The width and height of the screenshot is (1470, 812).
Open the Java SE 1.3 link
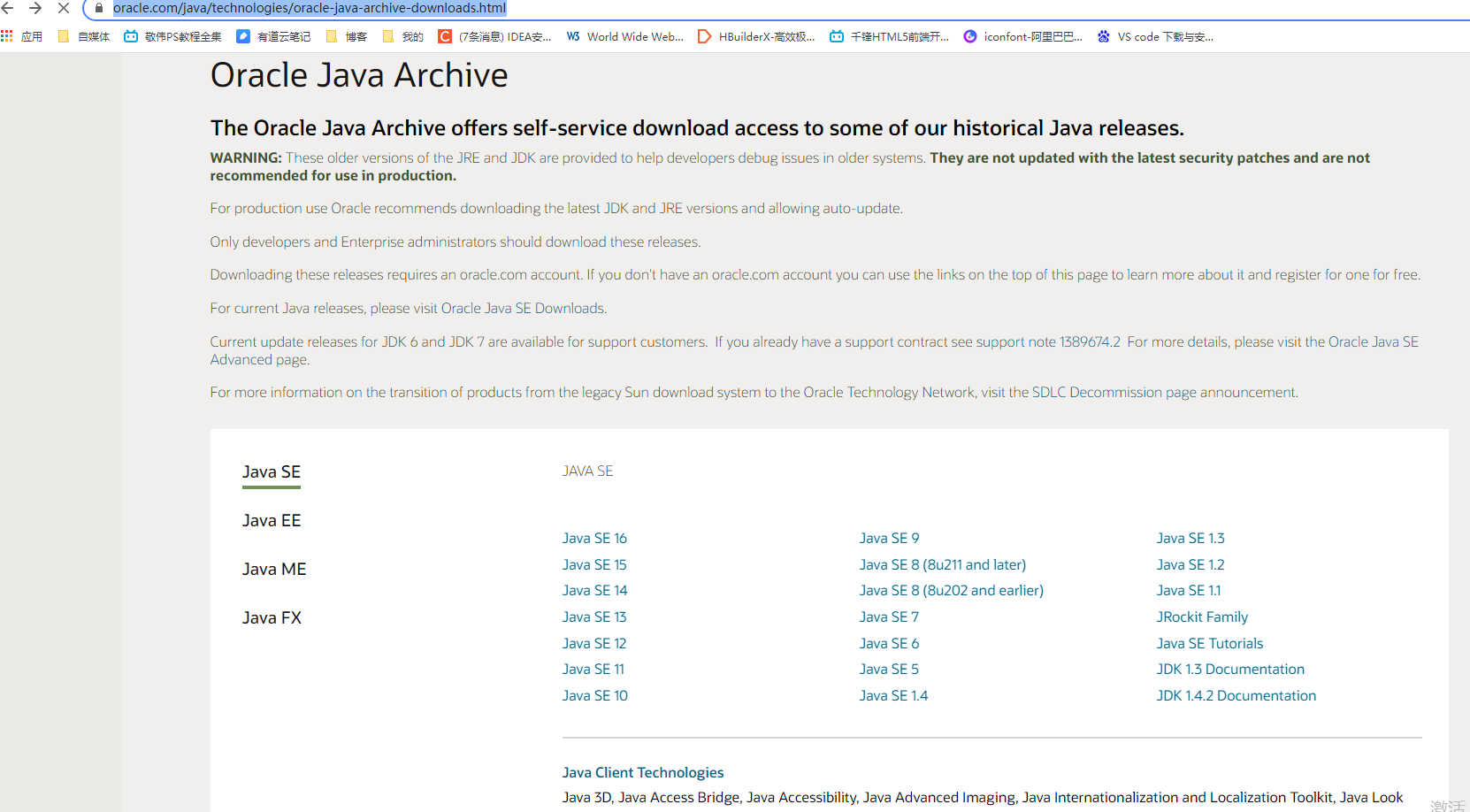pyautogui.click(x=1191, y=539)
